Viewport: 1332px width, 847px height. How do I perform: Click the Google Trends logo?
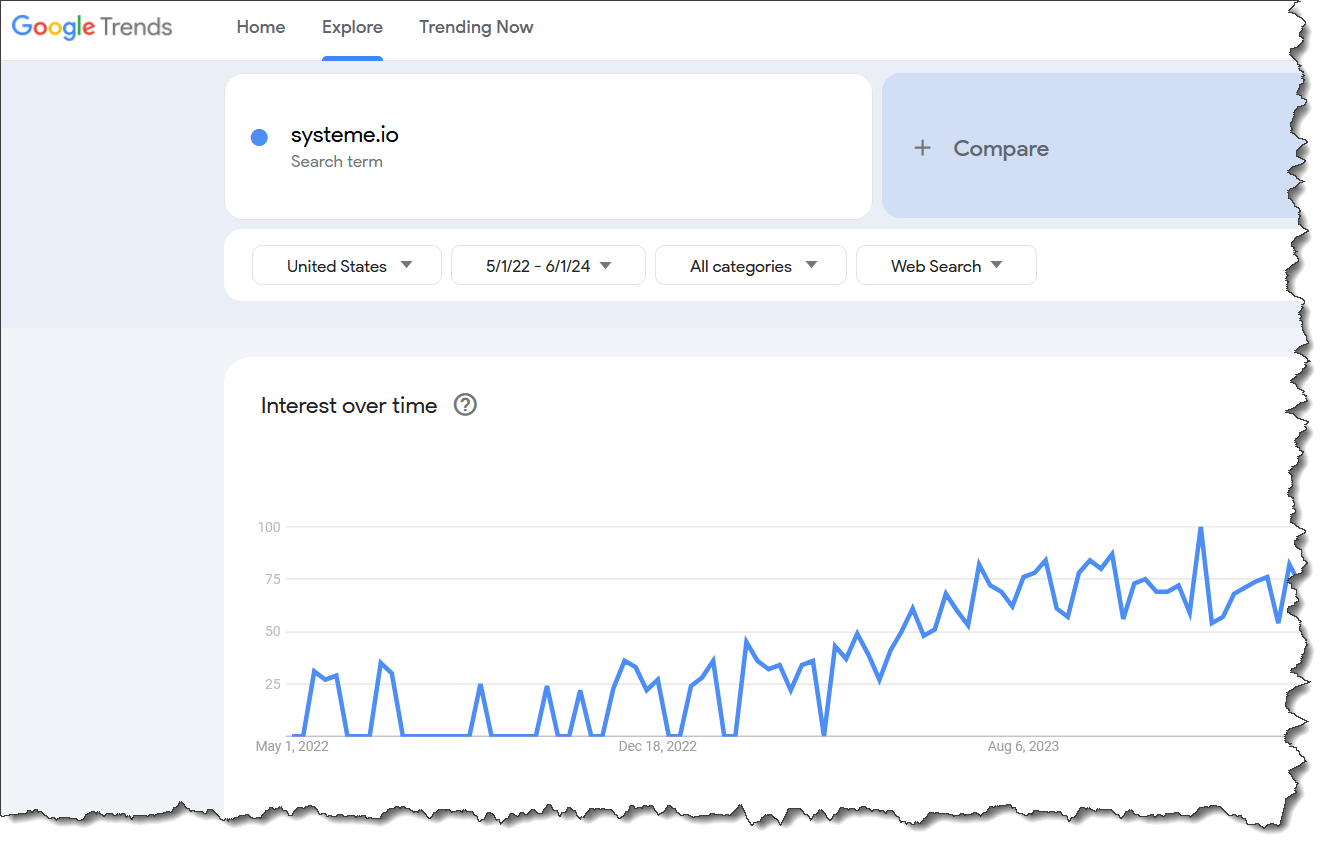(92, 27)
